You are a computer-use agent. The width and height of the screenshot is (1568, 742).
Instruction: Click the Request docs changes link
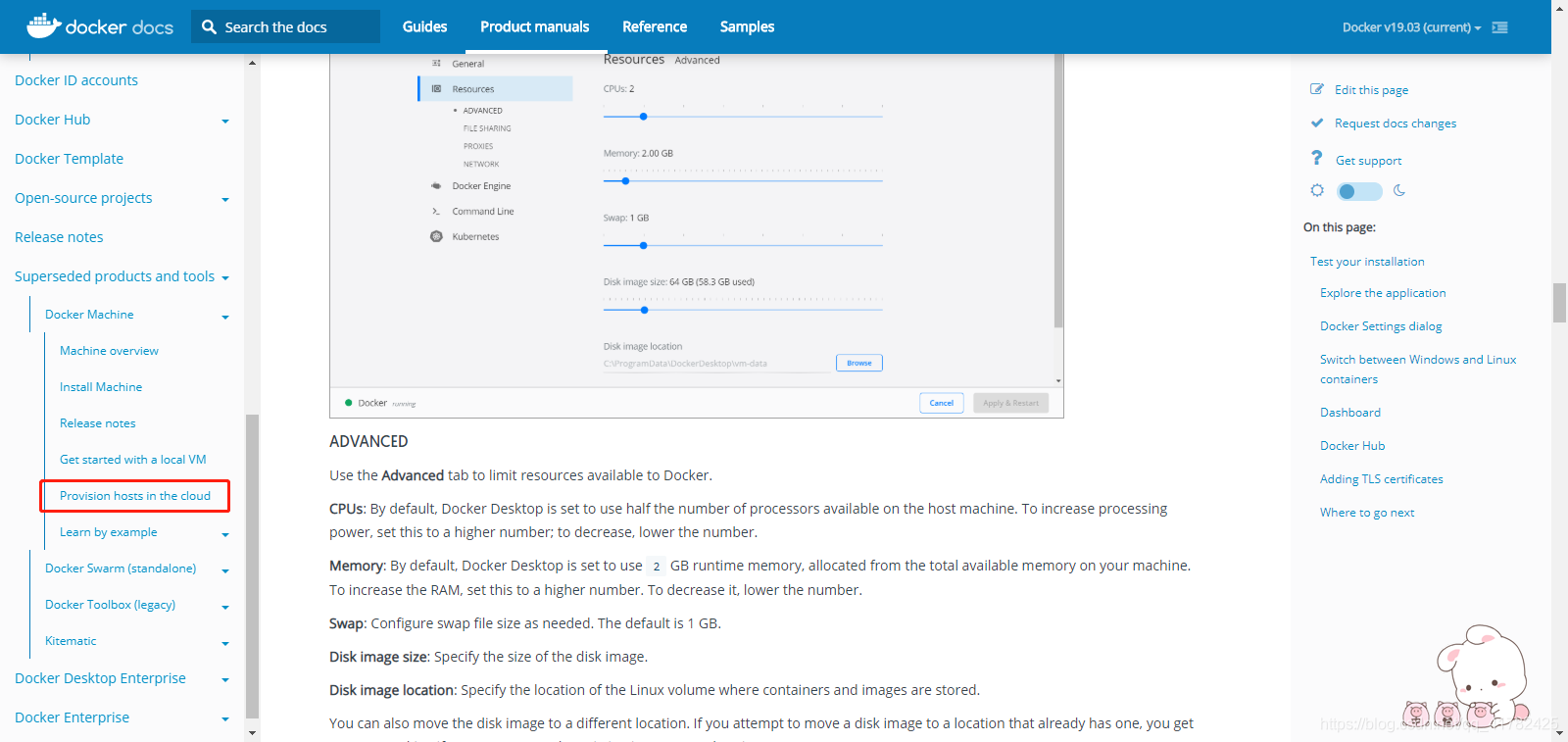(1396, 124)
